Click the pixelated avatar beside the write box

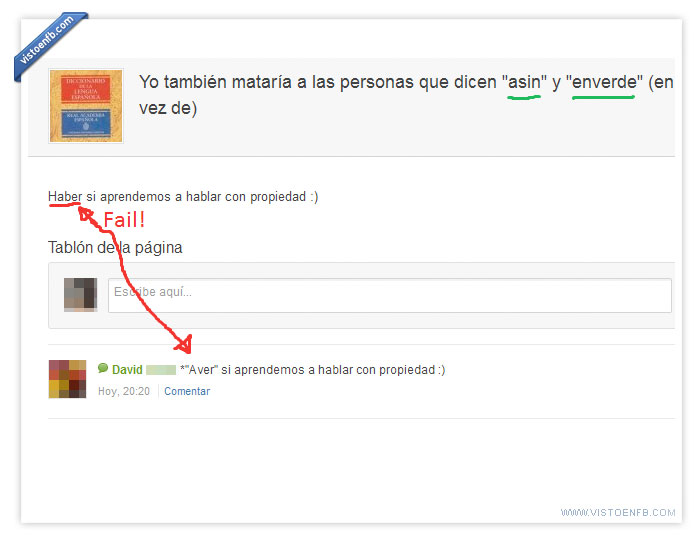click(x=80, y=295)
